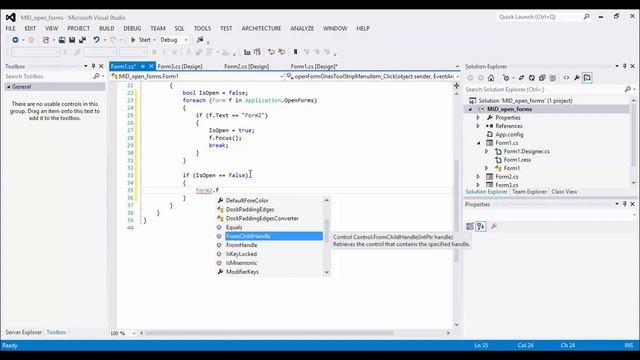Select Form1.resx in Solution Explorer
The image size is (640, 360).
517,160
